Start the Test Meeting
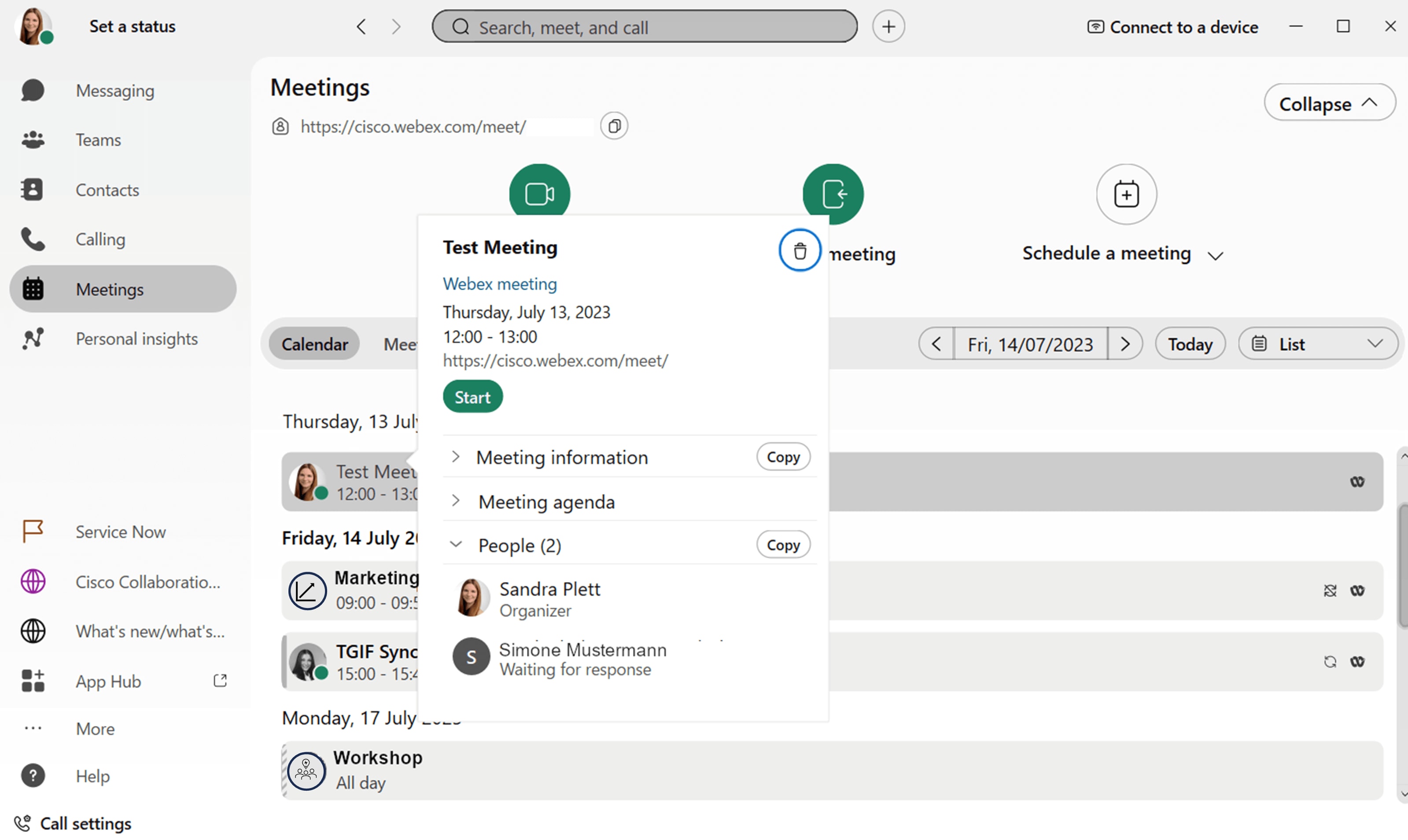This screenshot has height=840, width=1408. pos(472,397)
